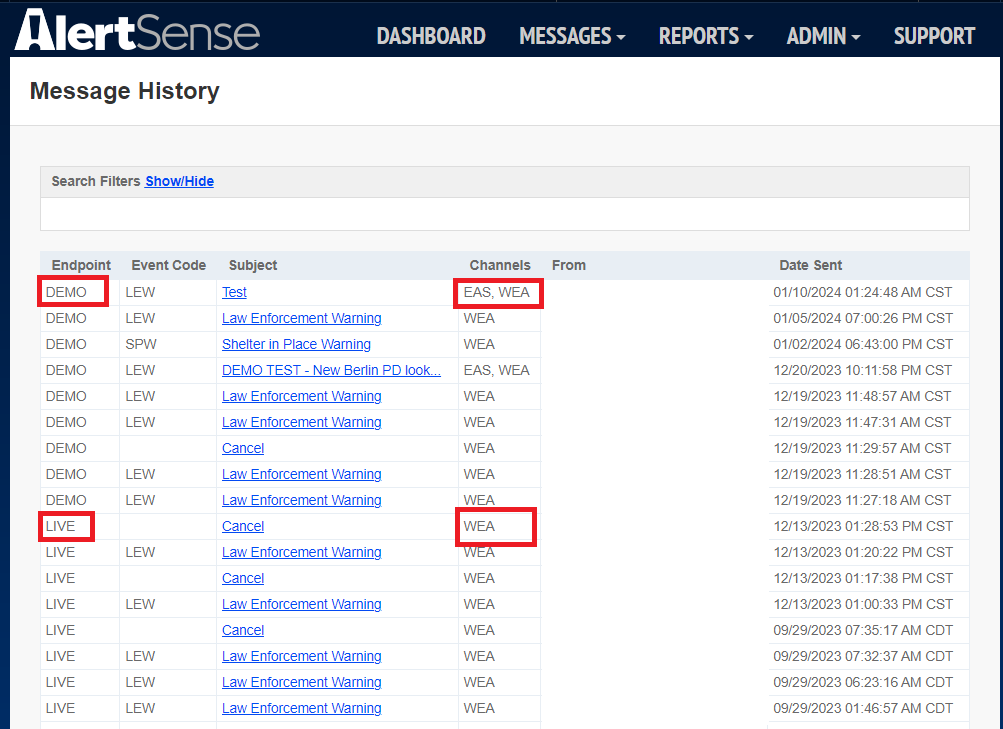Viewport: 1003px width, 729px height.
Task: Open the last Law Enforcement Warning from 09/29/2023
Action: [x=301, y=708]
